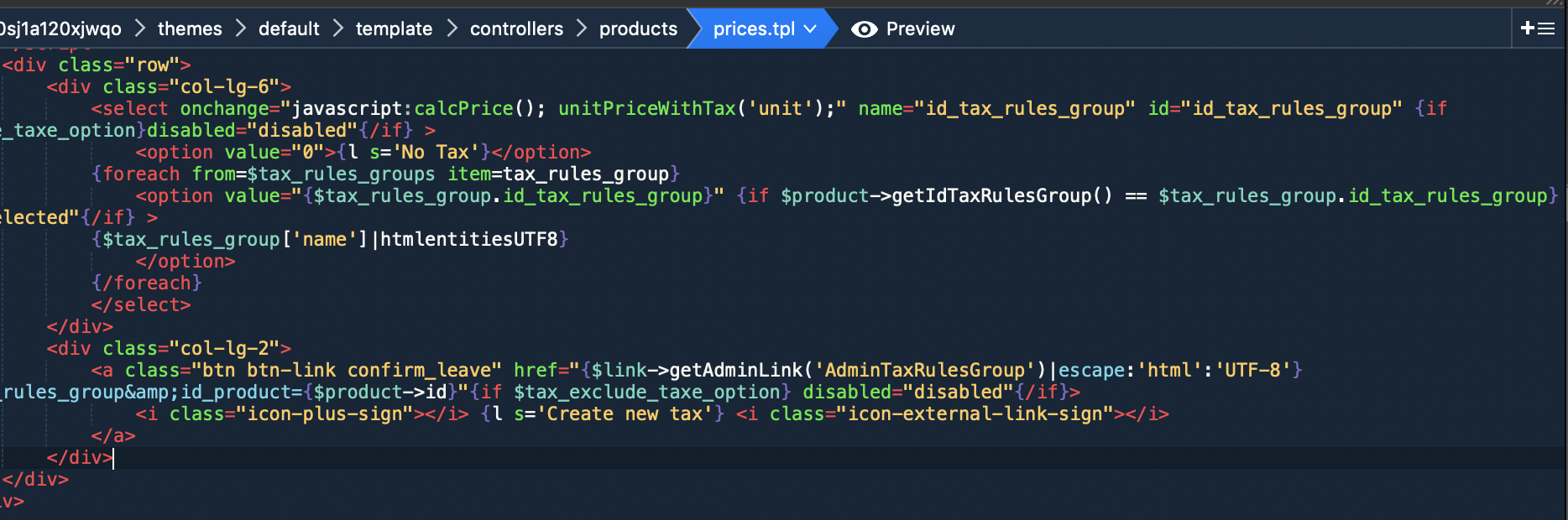Click the Preview button label
Image resolution: width=1568 pixels, height=520 pixels.
(x=920, y=29)
